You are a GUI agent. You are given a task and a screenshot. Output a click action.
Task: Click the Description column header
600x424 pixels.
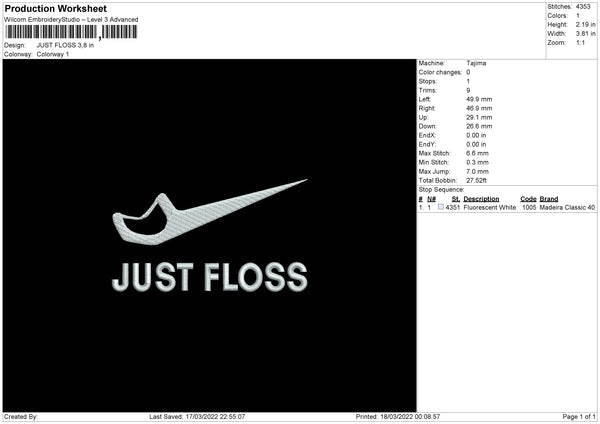pyautogui.click(x=481, y=199)
